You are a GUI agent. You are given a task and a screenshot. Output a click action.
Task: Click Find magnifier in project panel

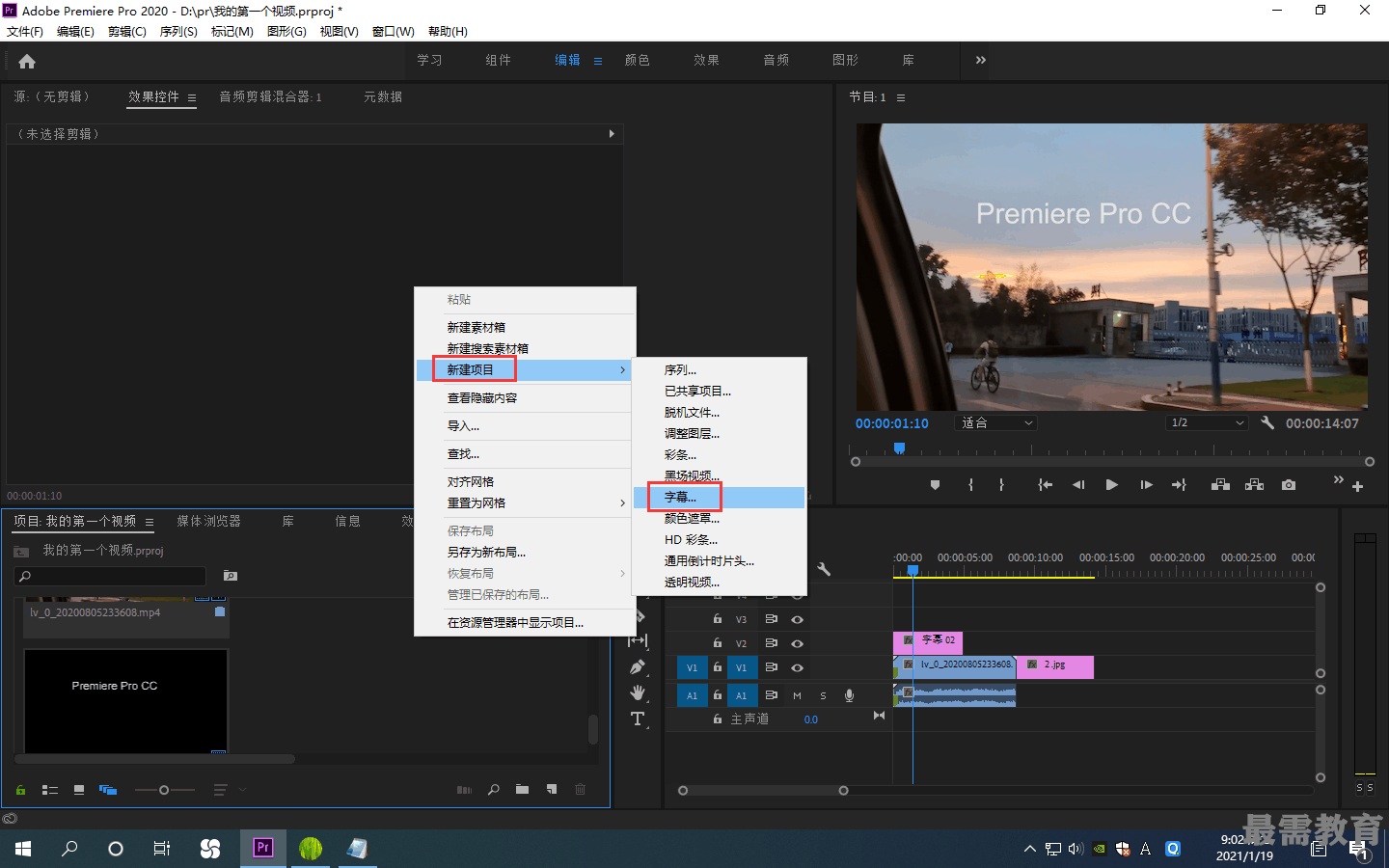[494, 790]
